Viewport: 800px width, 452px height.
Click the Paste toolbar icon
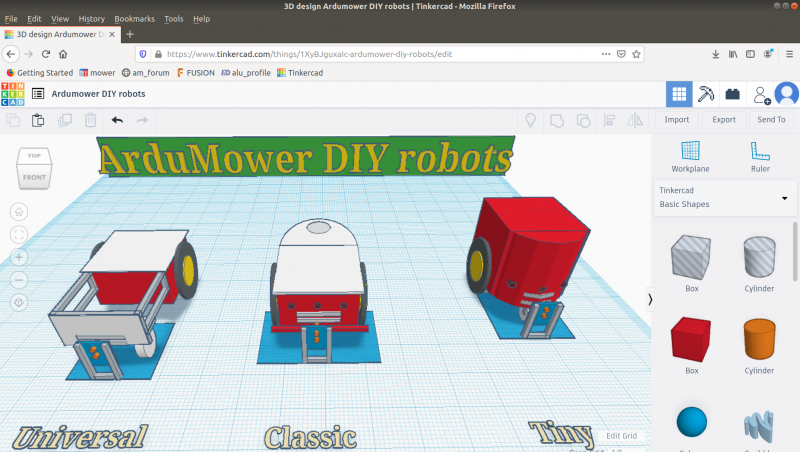coord(38,120)
